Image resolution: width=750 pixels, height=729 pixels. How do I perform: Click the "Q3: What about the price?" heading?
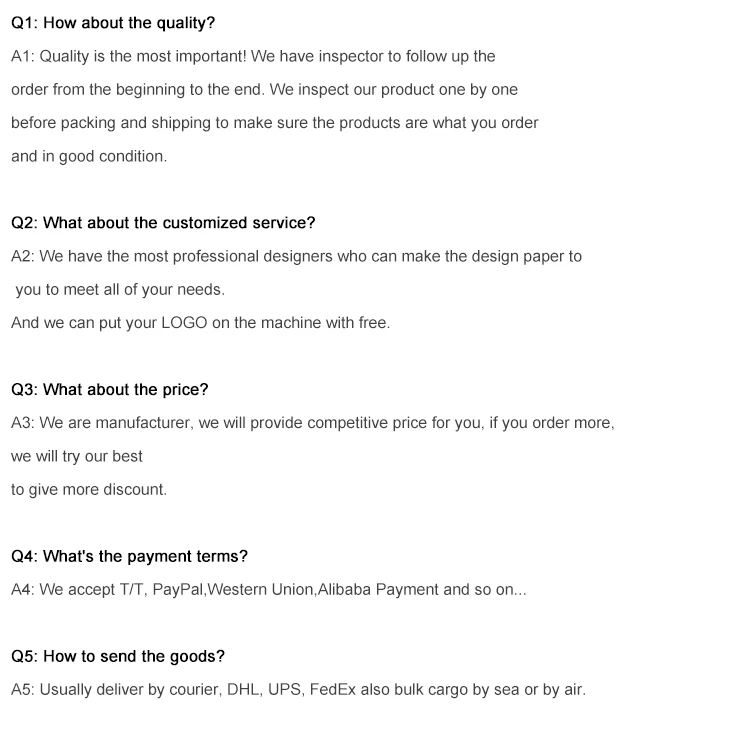tap(110, 389)
